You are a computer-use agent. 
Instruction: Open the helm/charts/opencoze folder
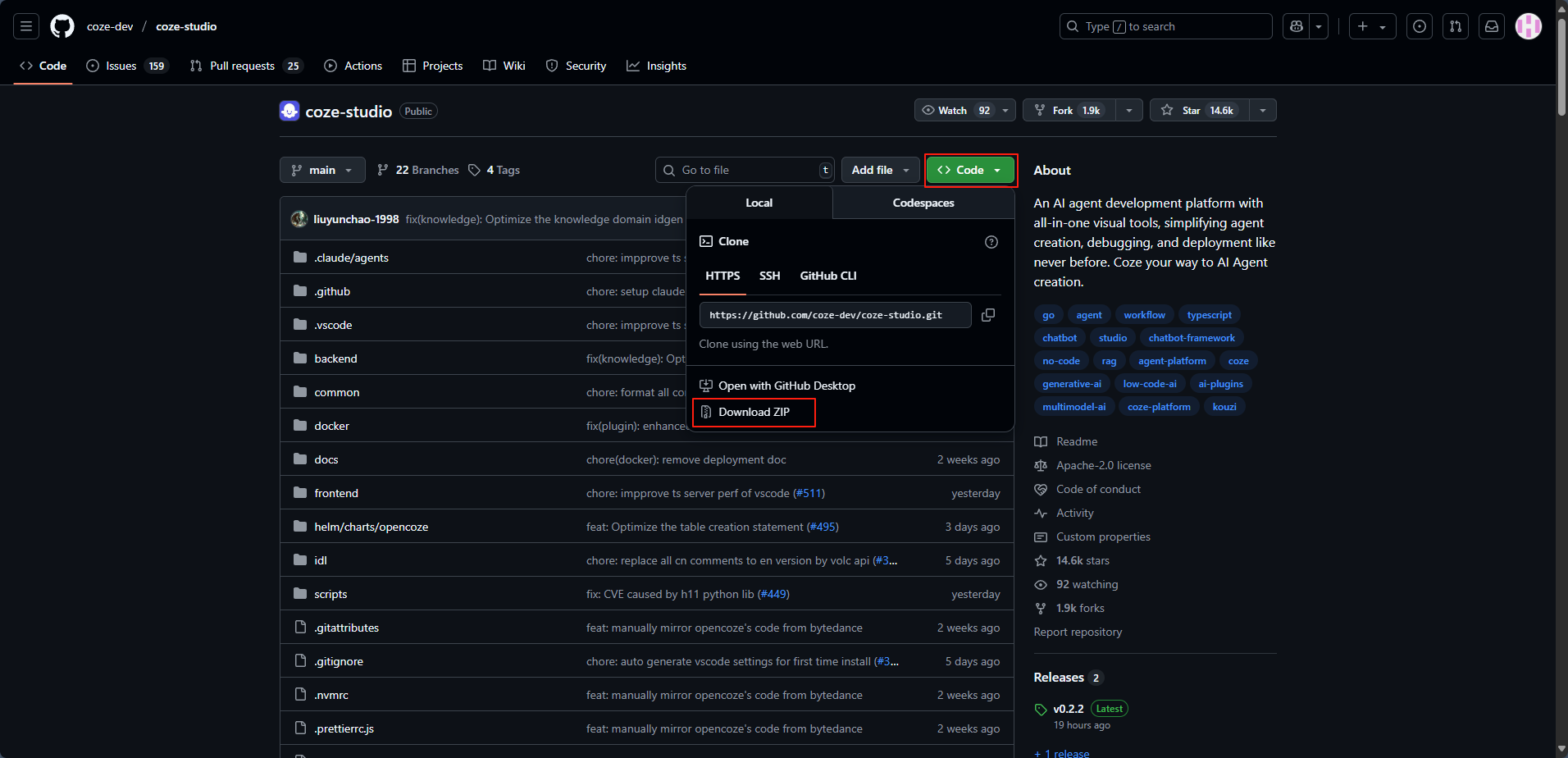click(371, 527)
